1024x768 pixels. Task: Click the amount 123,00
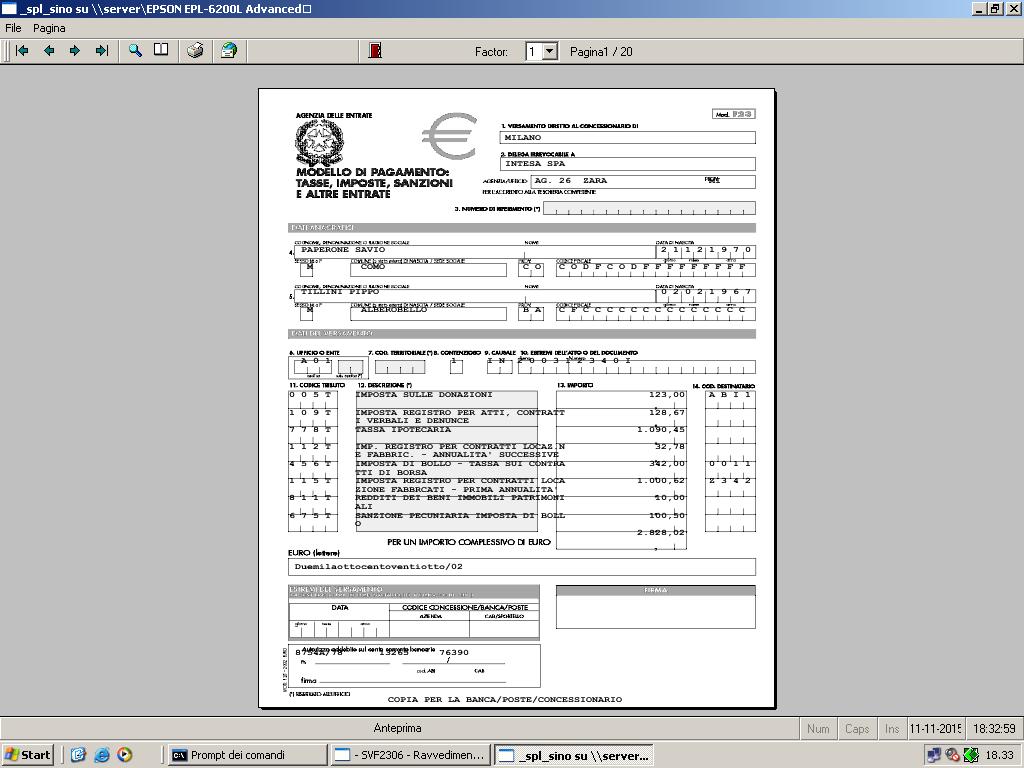(x=667, y=394)
